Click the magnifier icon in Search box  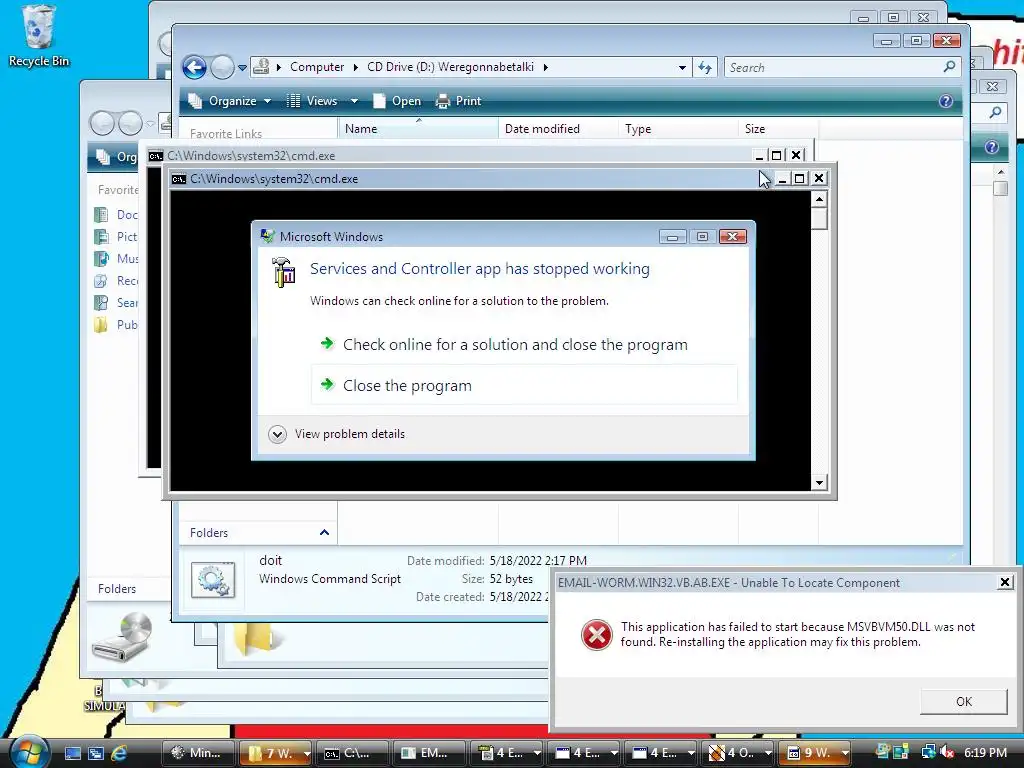tap(950, 67)
